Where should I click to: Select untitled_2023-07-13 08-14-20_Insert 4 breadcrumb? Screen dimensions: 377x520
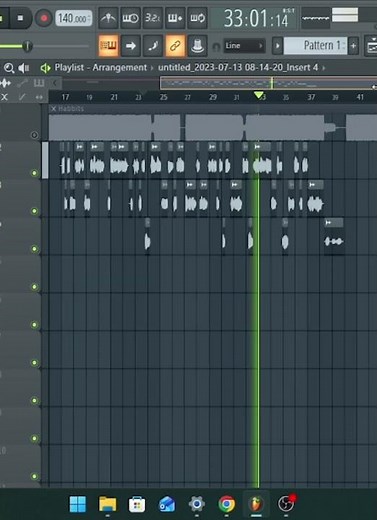(x=238, y=68)
